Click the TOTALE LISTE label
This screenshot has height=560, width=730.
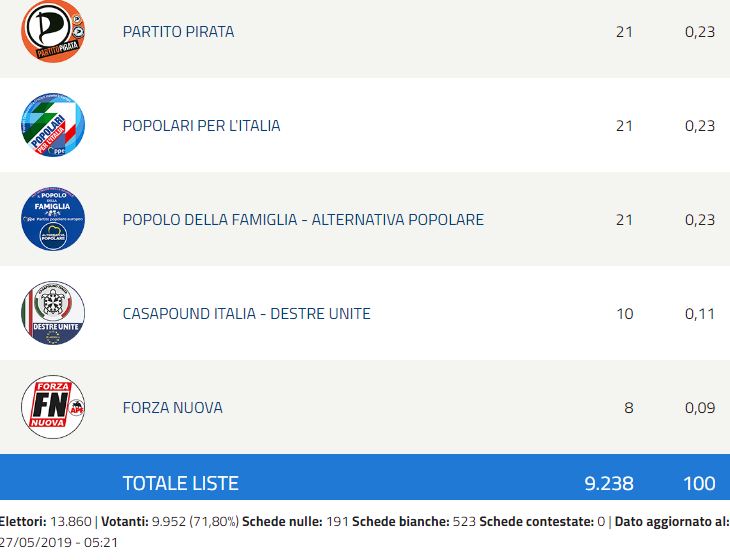point(181,483)
